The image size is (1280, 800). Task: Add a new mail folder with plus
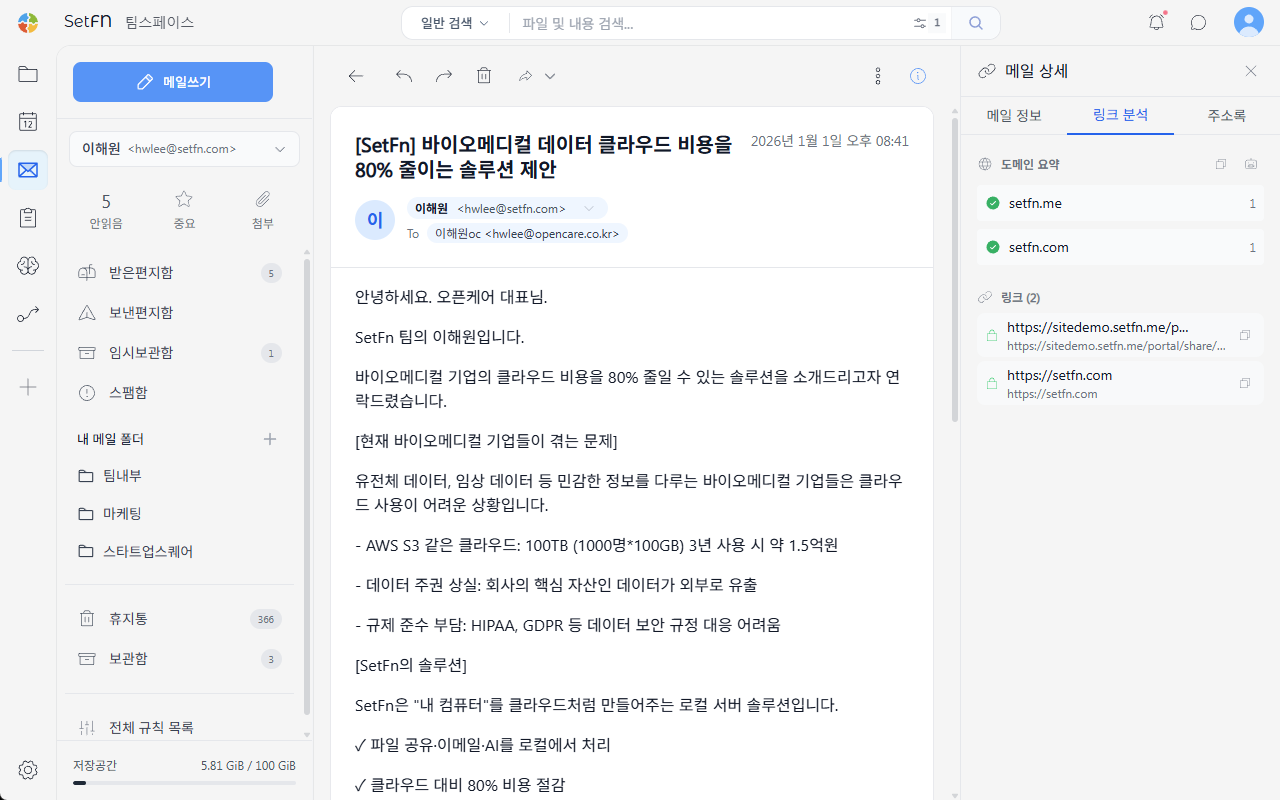[x=269, y=439]
